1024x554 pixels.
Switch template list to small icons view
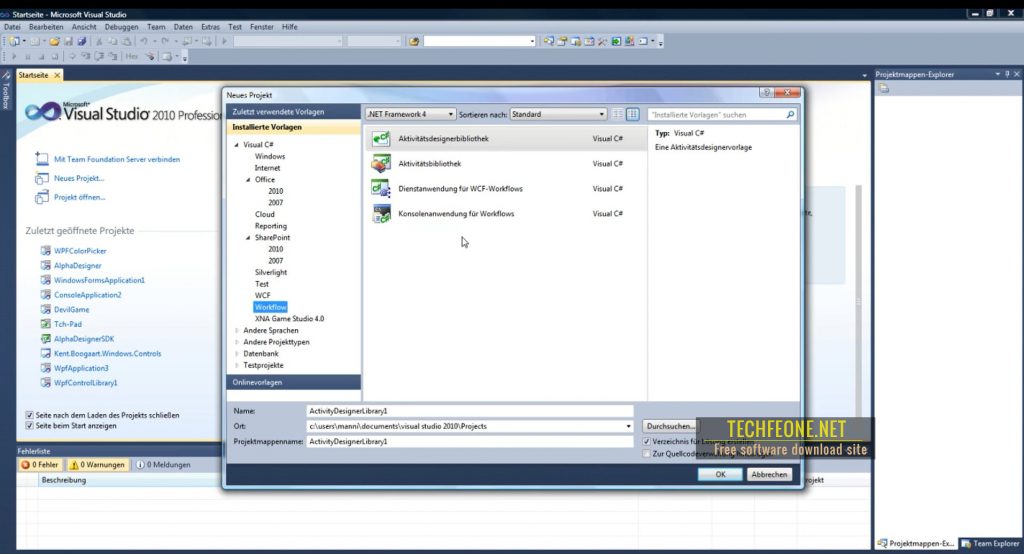[x=617, y=114]
